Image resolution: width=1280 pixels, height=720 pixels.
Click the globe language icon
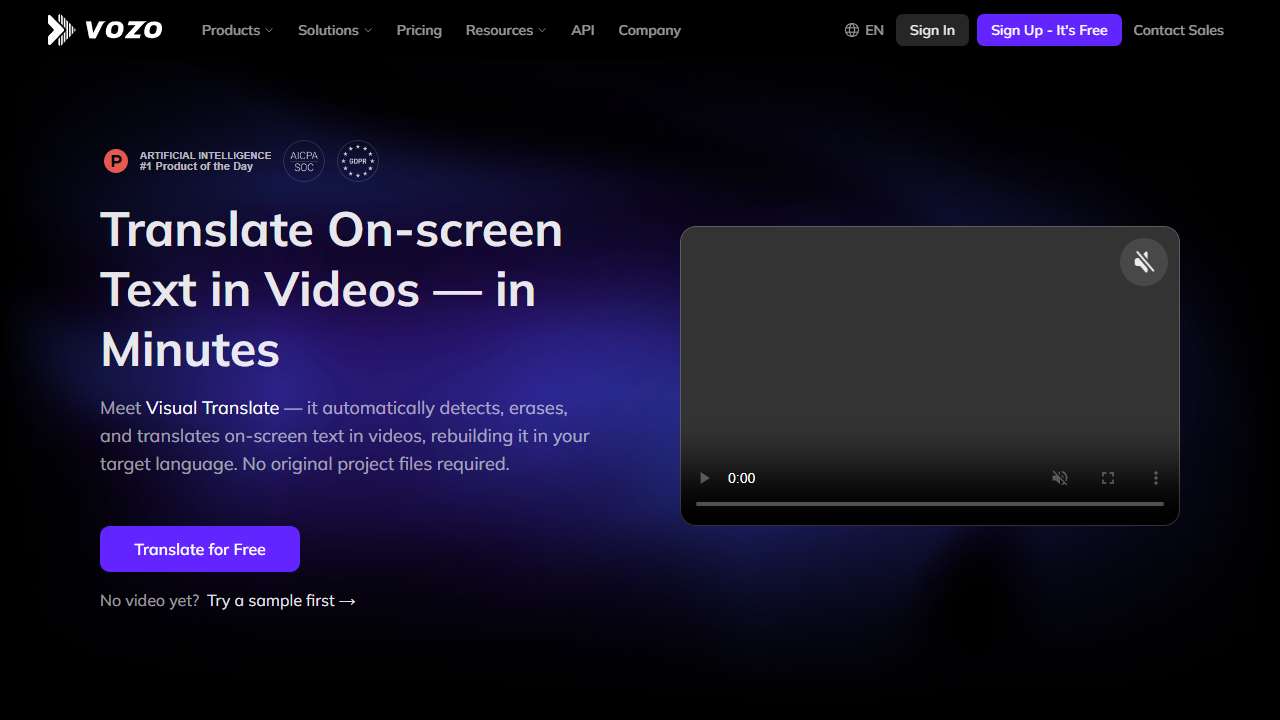pyautogui.click(x=852, y=30)
